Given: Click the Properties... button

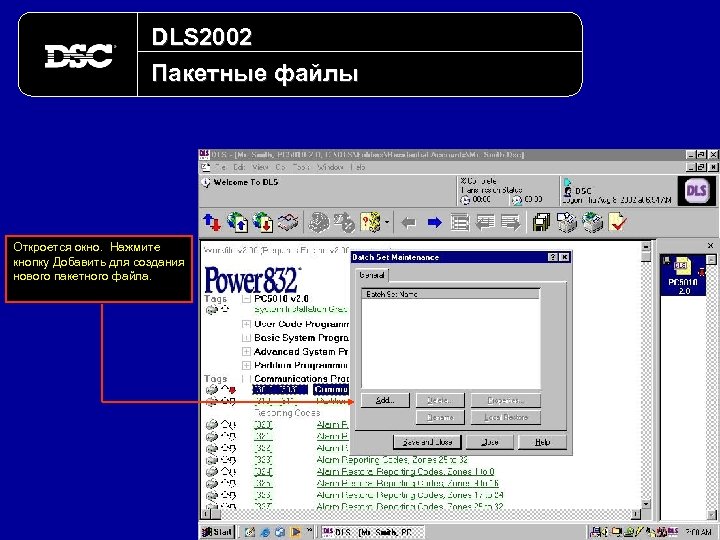Looking at the screenshot, I should pos(506,400).
